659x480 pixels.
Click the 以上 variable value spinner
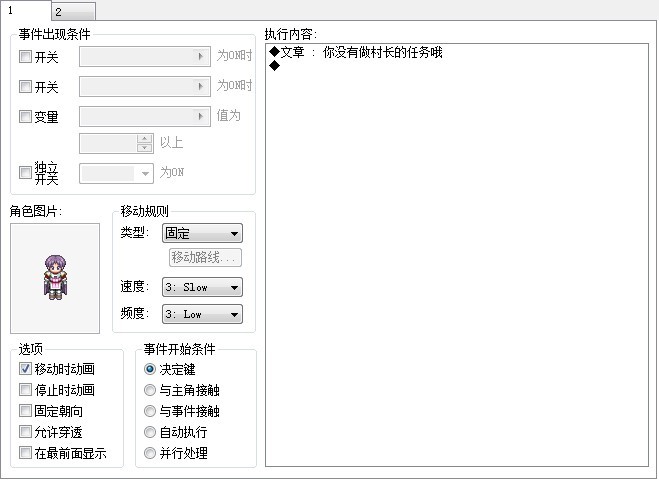(x=116, y=143)
